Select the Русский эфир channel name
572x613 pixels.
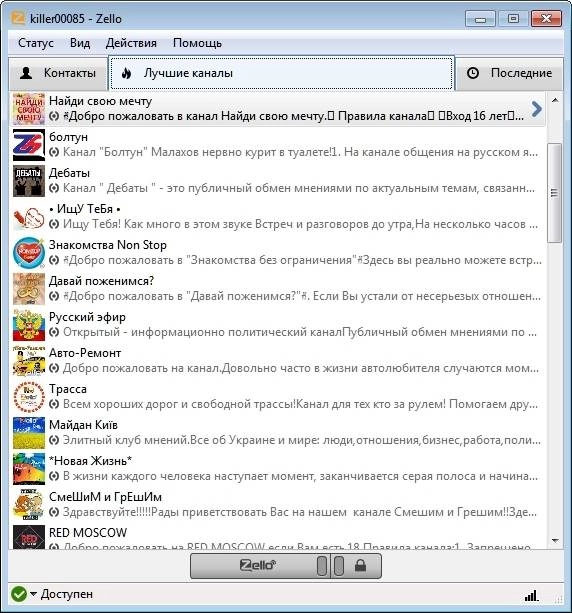pos(87,317)
